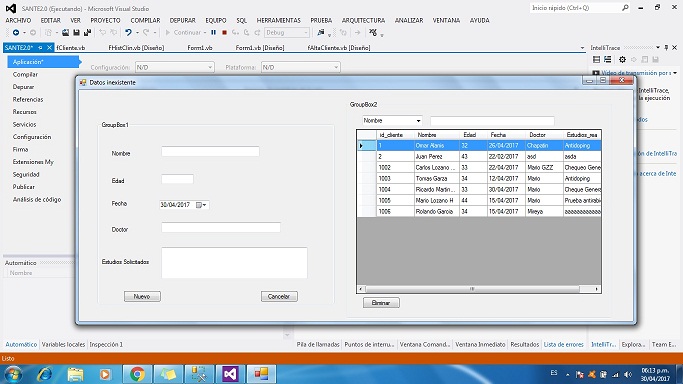The image size is (683, 384).
Task: Open IntelliTrace window options dropdown arrow
Action: click(x=658, y=47)
